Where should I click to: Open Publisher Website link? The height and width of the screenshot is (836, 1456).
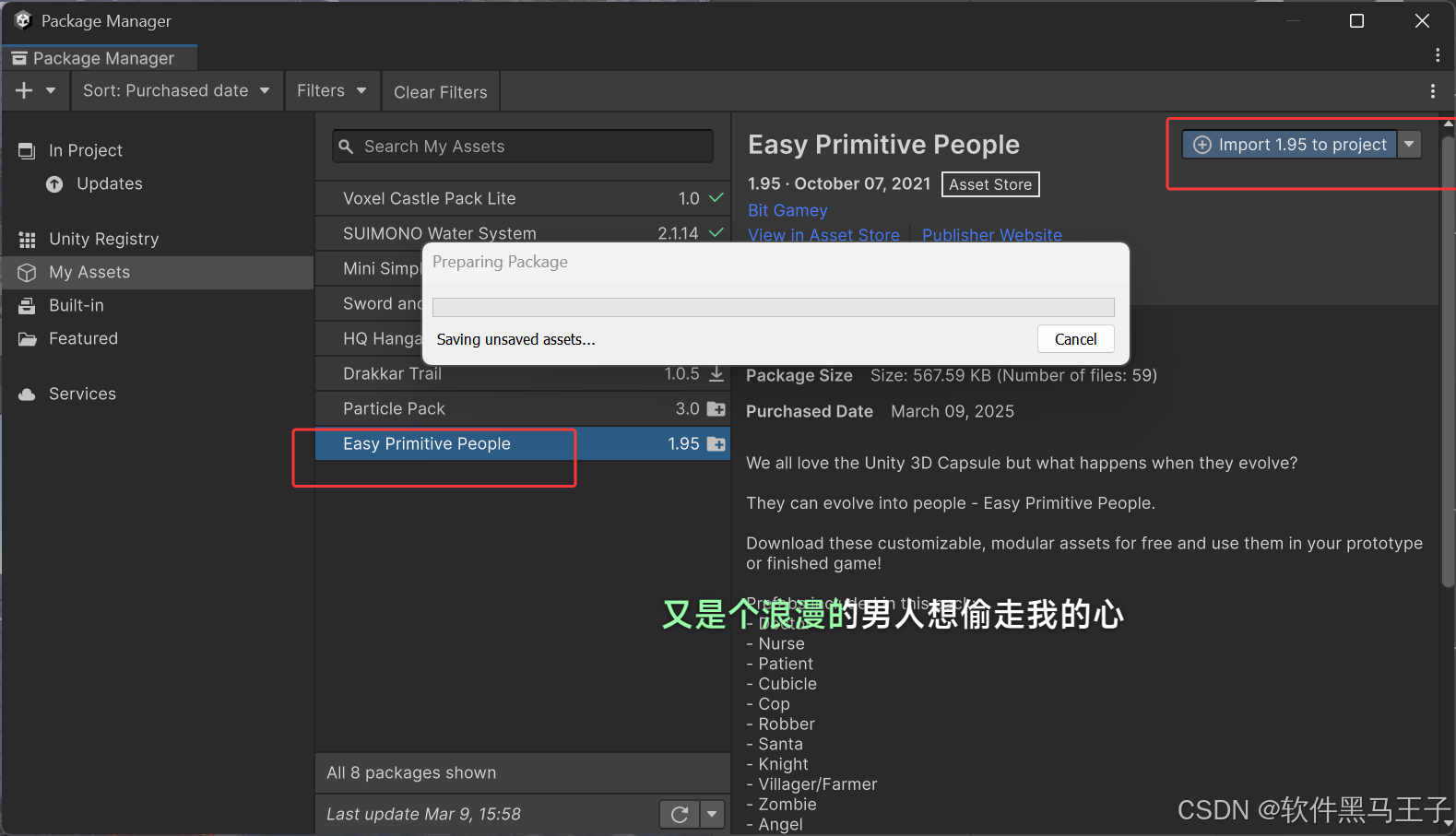[992, 234]
